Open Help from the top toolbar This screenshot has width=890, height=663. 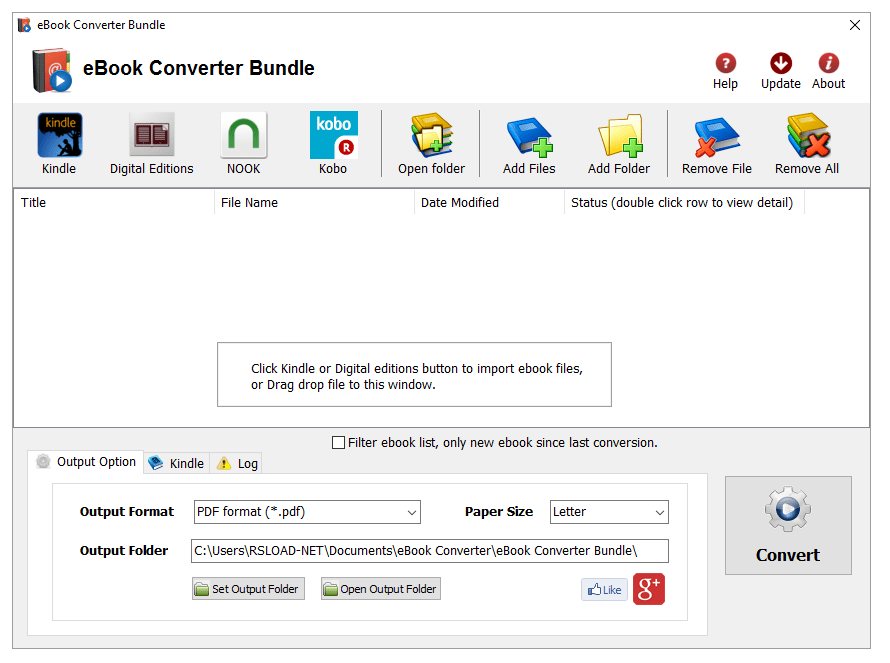point(725,62)
